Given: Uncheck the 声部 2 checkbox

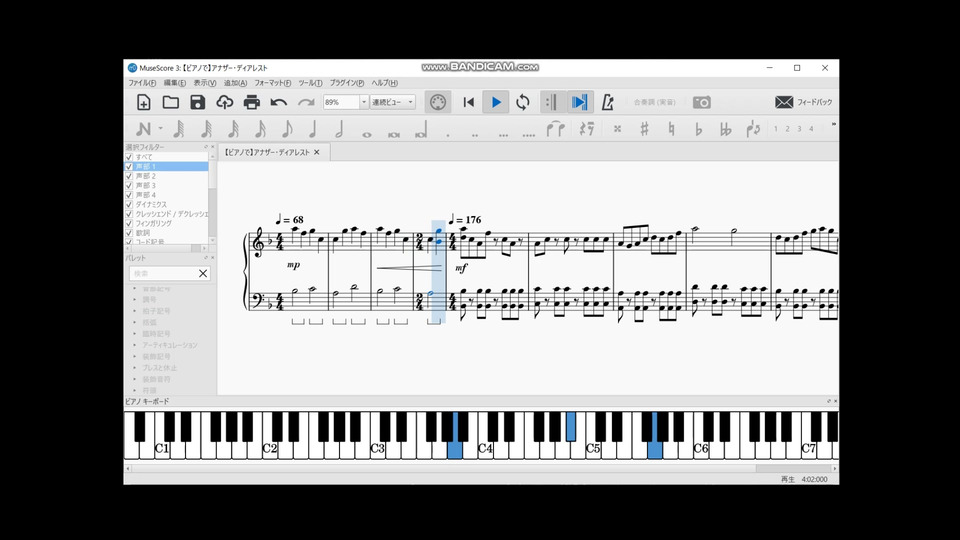Looking at the screenshot, I should point(129,176).
